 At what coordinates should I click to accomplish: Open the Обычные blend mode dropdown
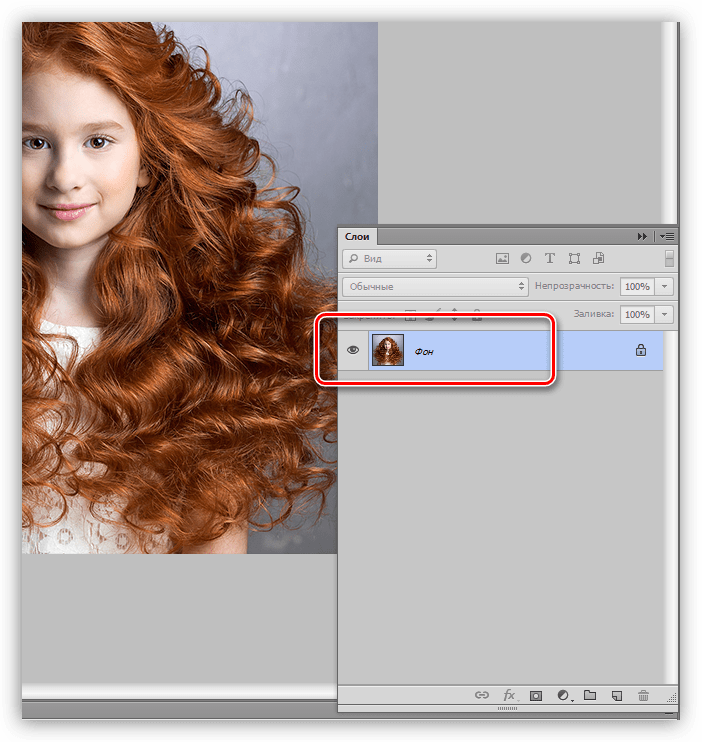point(435,287)
